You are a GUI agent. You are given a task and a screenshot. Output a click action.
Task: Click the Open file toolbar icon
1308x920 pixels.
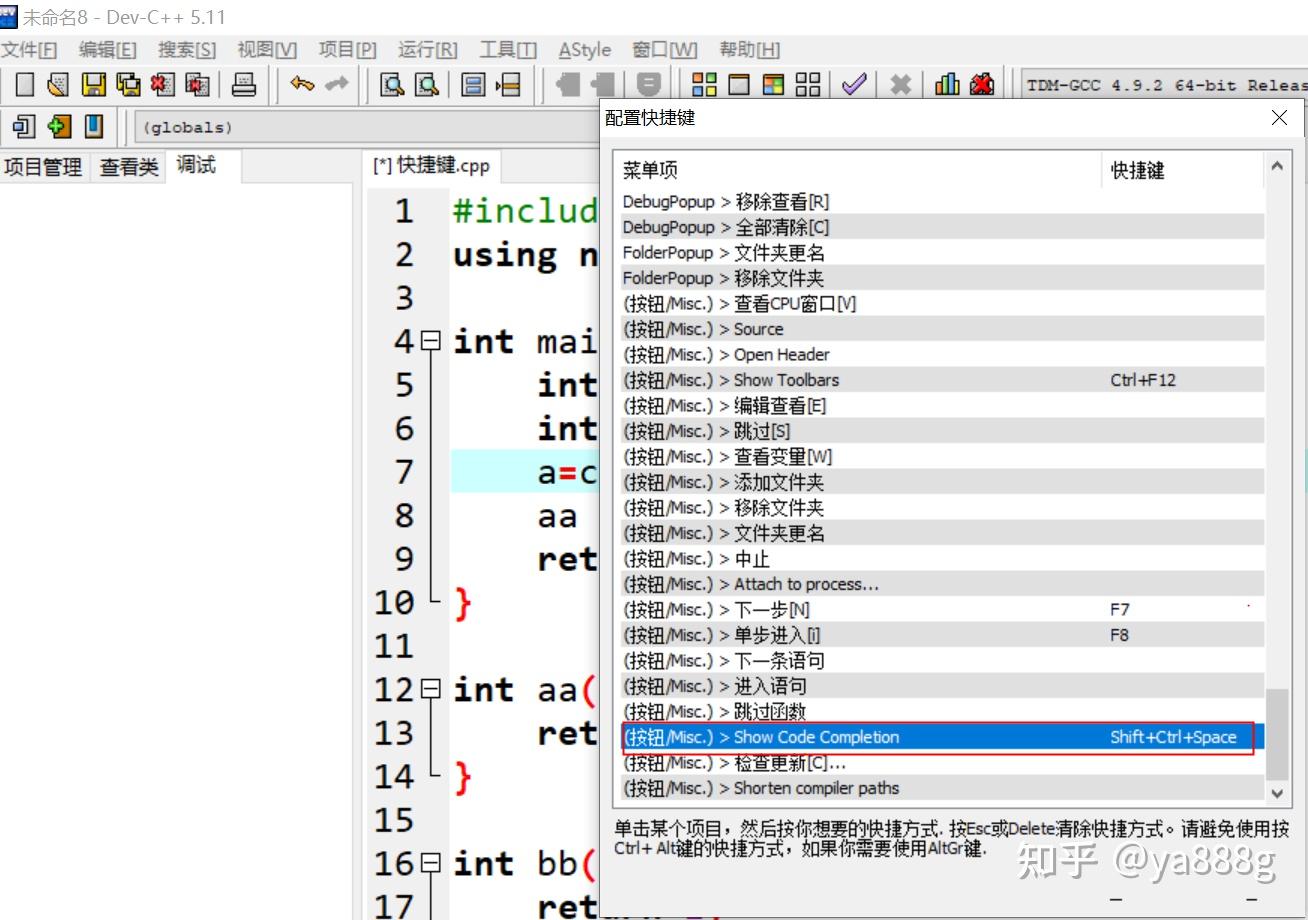pos(59,85)
